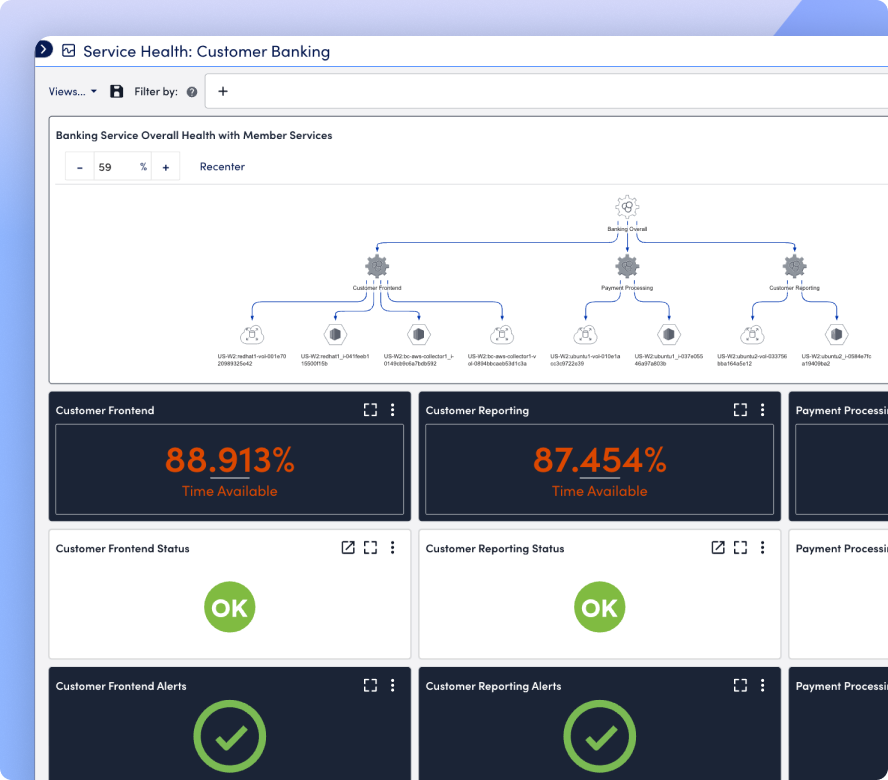888x780 pixels.
Task: Open the Views dropdown
Action: coord(72,91)
